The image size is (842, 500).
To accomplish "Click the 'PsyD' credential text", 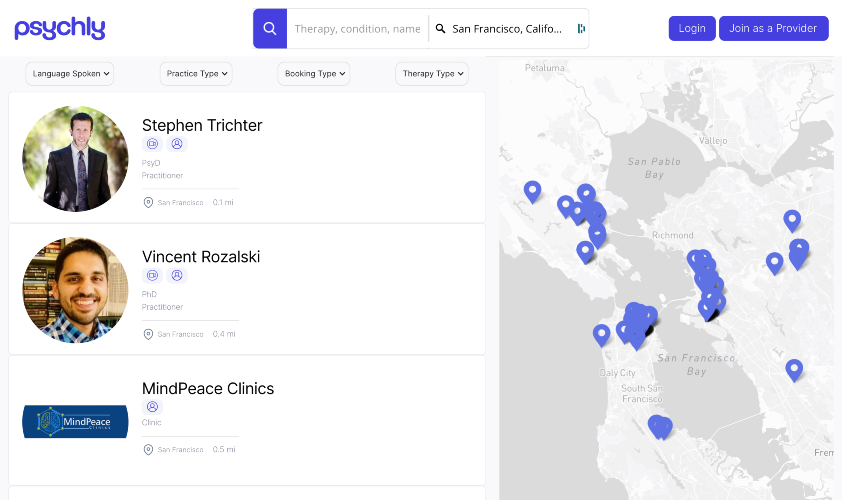I will [151, 163].
